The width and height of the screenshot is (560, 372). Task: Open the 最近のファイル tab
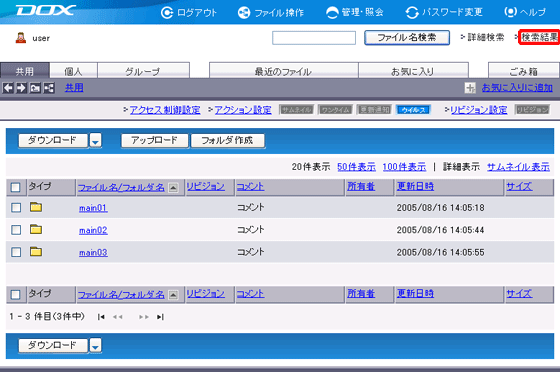pyautogui.click(x=284, y=71)
